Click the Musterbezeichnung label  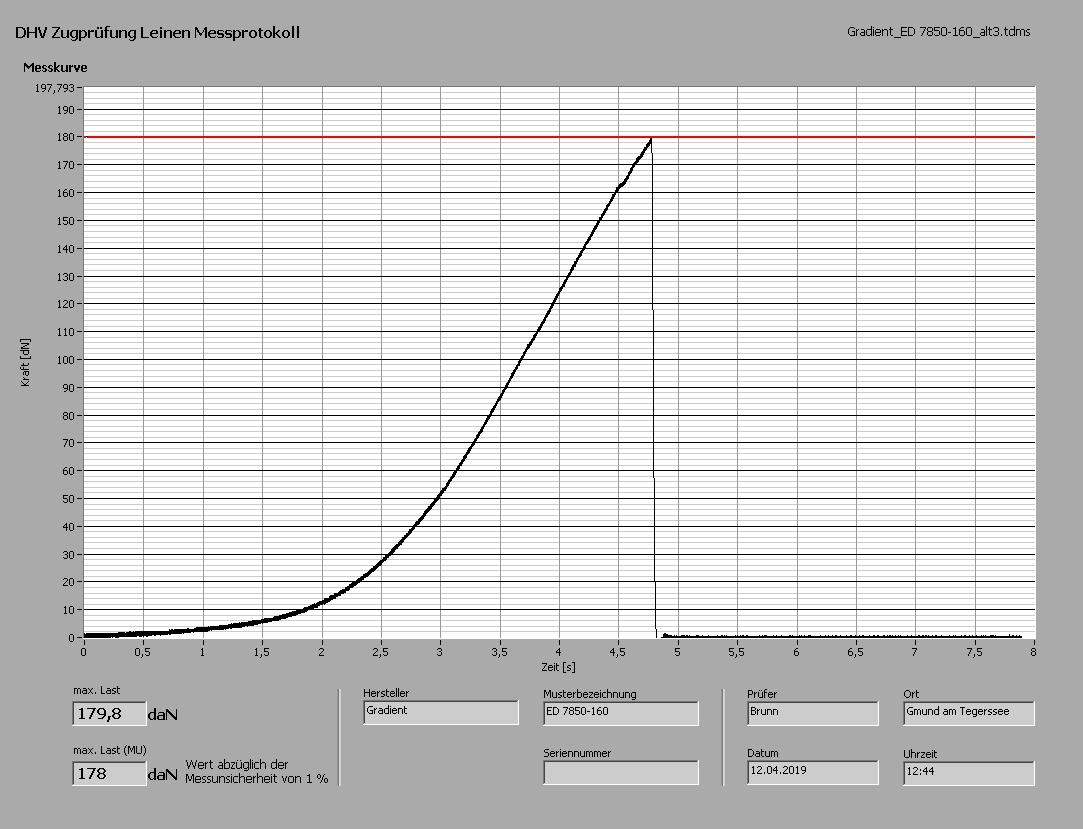tap(590, 694)
